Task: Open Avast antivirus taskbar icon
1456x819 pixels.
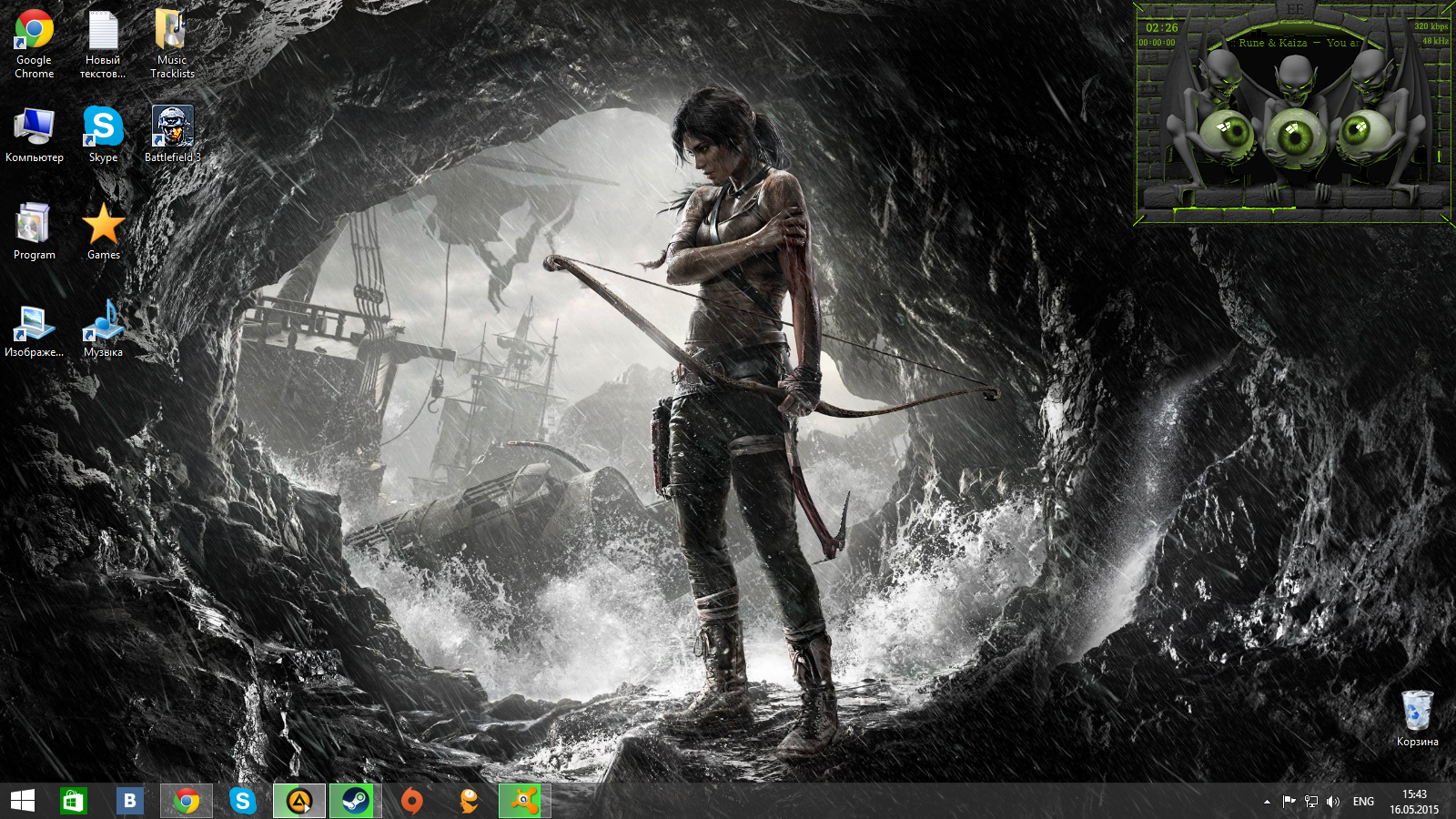Action: pos(524,801)
